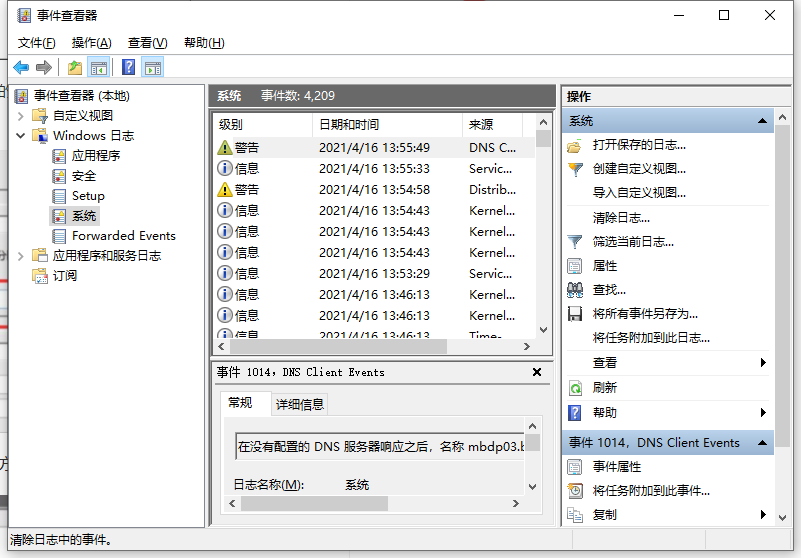
Task: Click 清除日志... in the actions pane
Action: pyautogui.click(x=620, y=217)
